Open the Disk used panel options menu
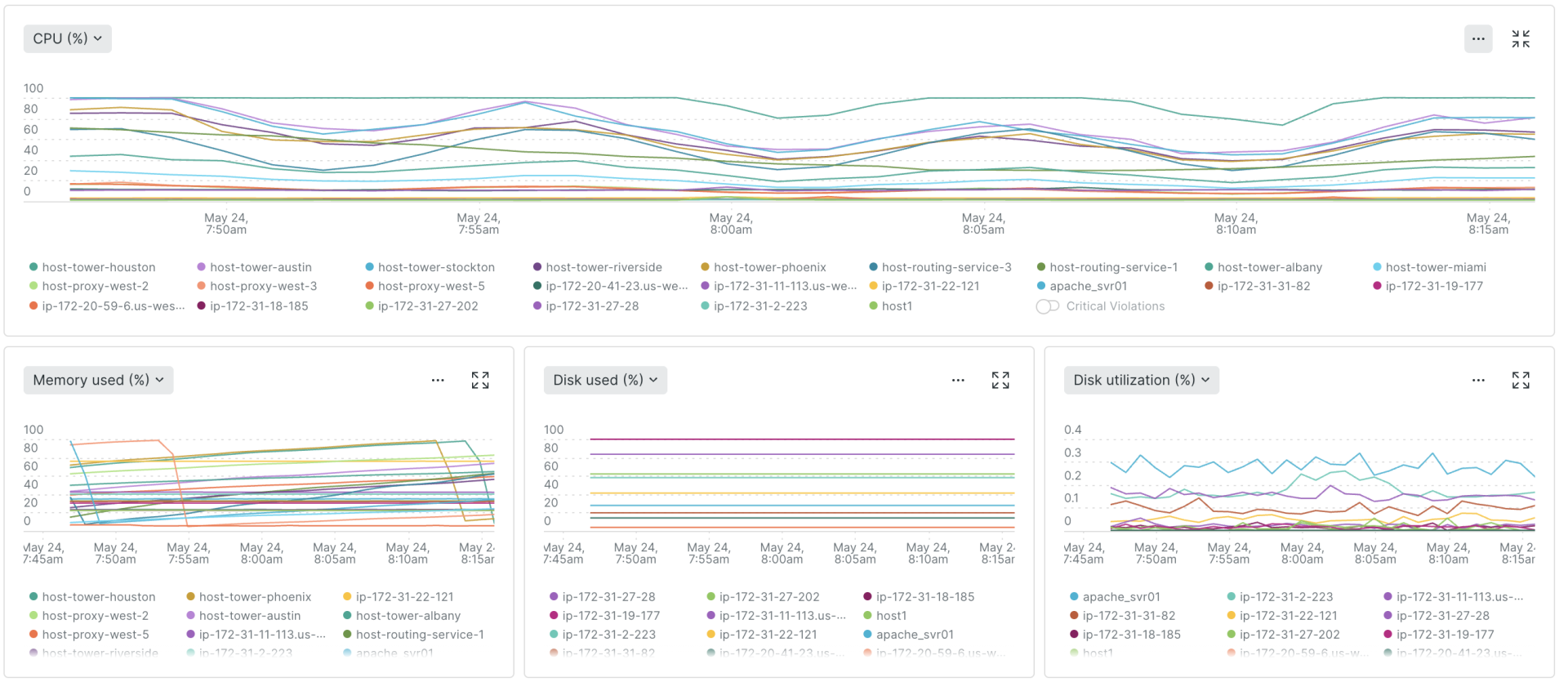 957,380
